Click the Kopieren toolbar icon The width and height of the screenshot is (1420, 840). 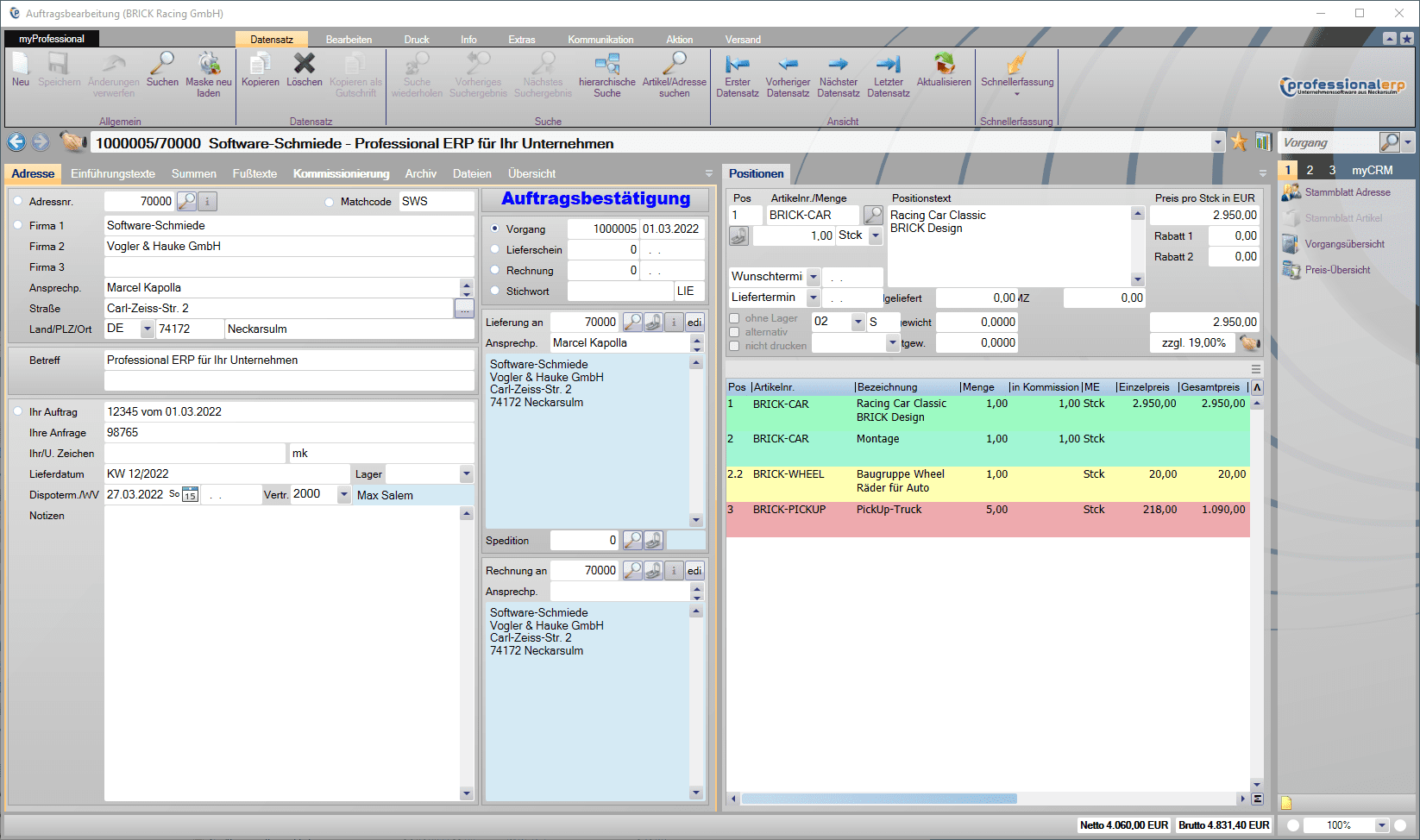(x=260, y=64)
